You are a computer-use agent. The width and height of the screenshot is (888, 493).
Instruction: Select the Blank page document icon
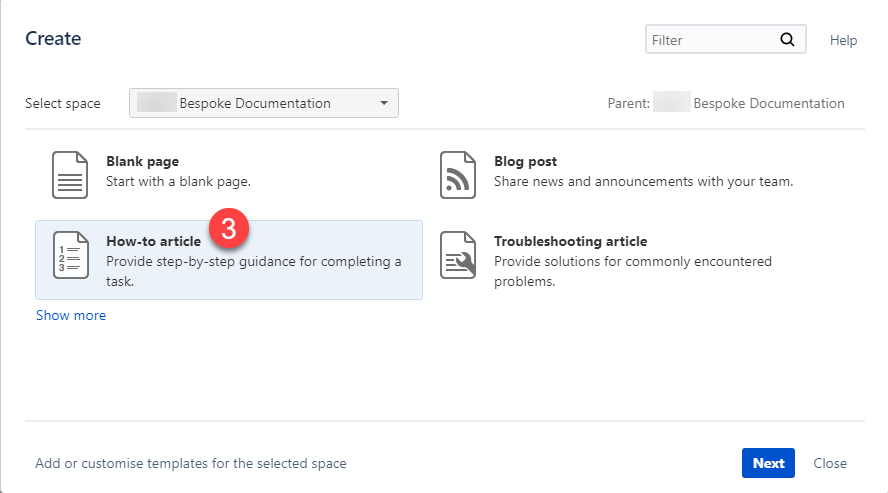tap(70, 175)
